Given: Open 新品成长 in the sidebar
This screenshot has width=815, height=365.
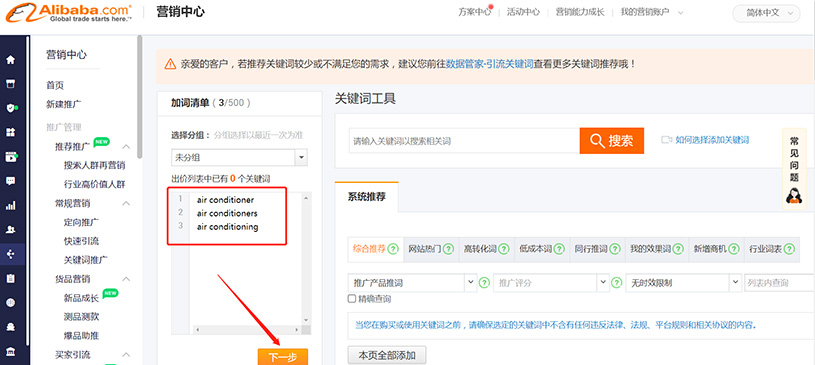Looking at the screenshot, I should [81, 297].
